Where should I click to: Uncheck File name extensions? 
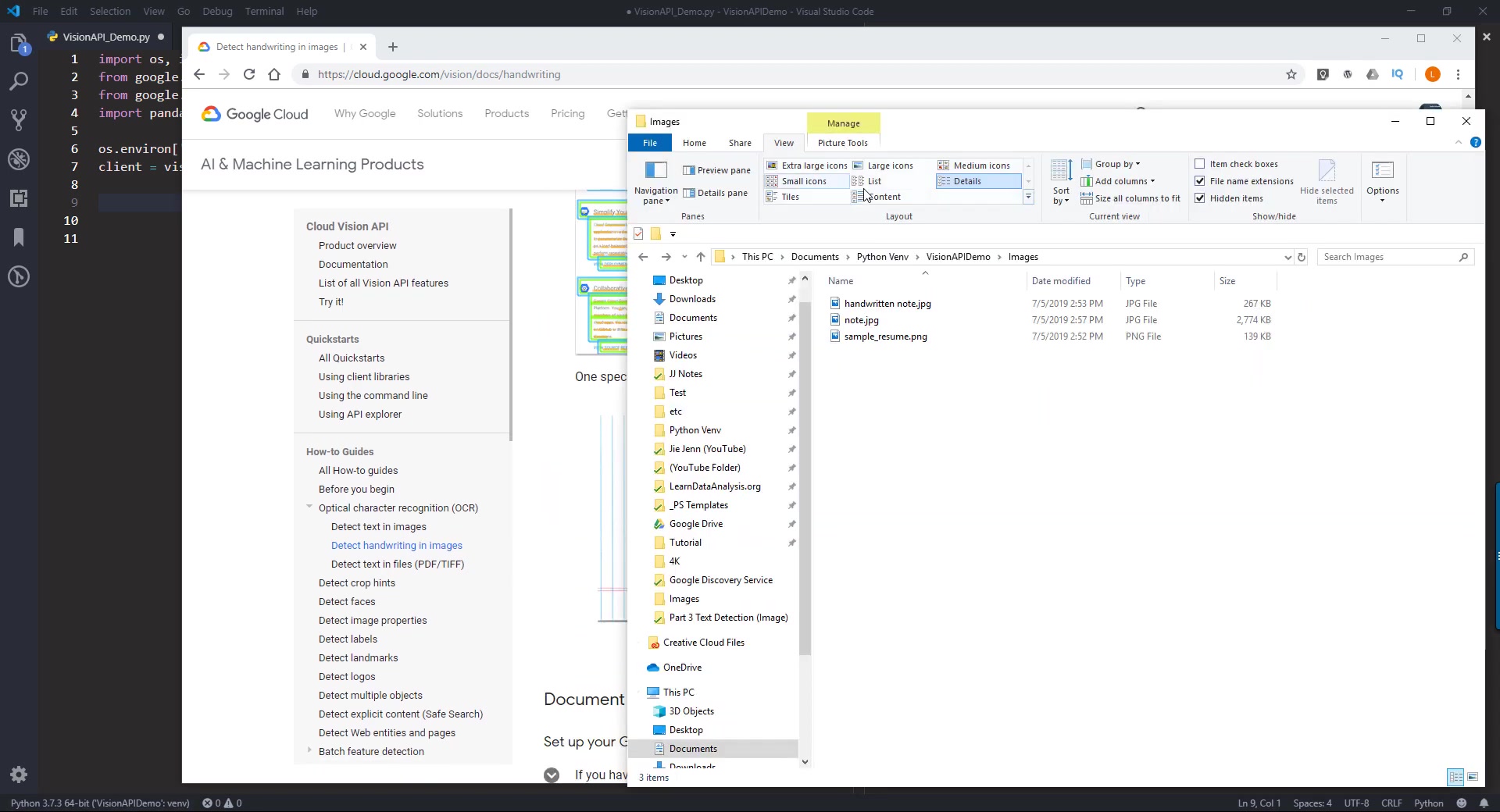[1200, 181]
